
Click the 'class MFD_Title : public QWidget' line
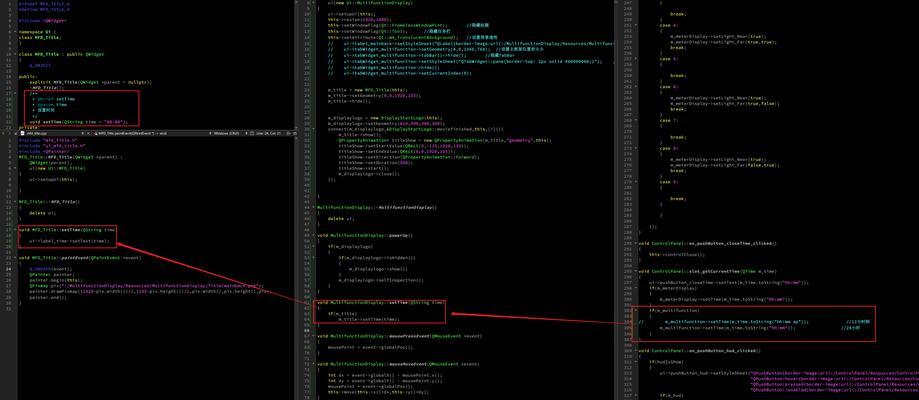click(61, 54)
